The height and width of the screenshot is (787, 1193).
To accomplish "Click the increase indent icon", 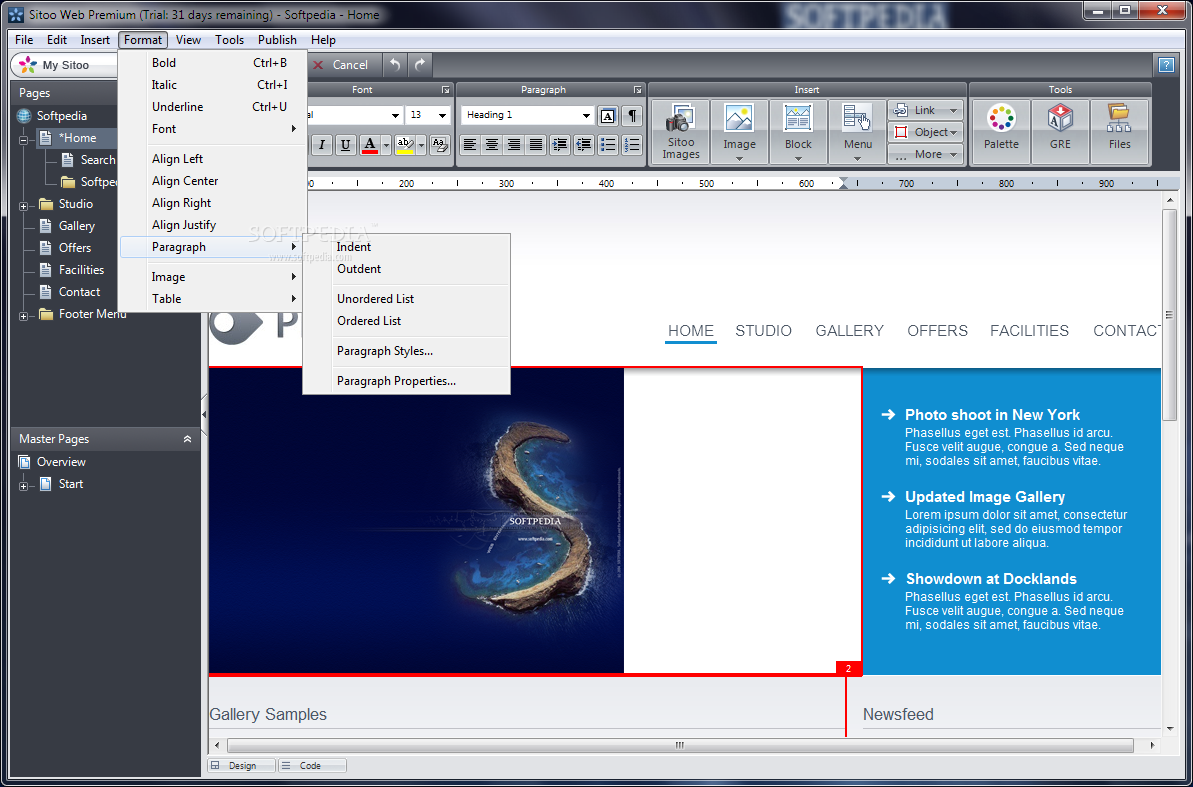I will [561, 145].
